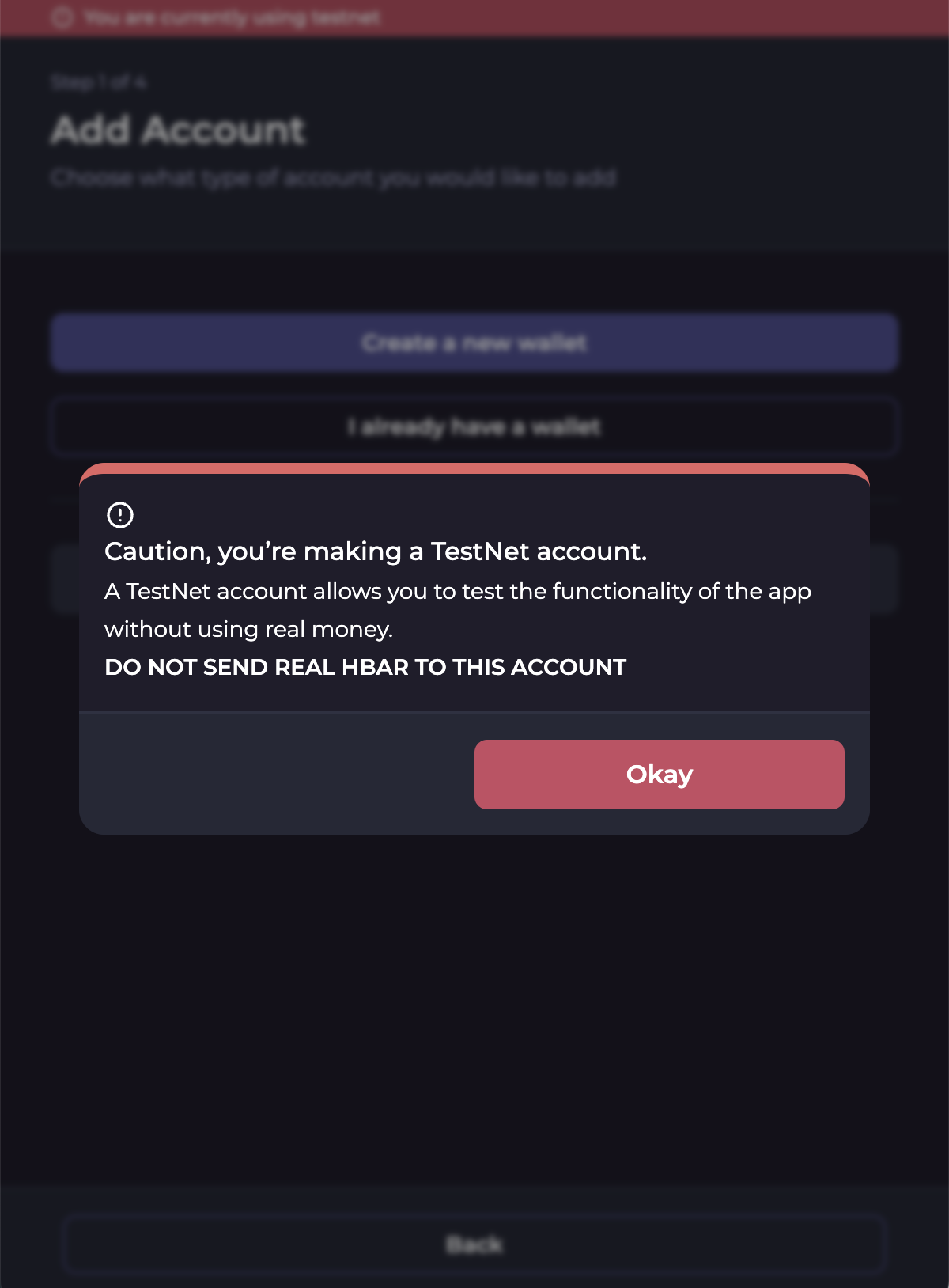The width and height of the screenshot is (949, 1288).
Task: Click the caution dialog title text
Action: [x=376, y=551]
